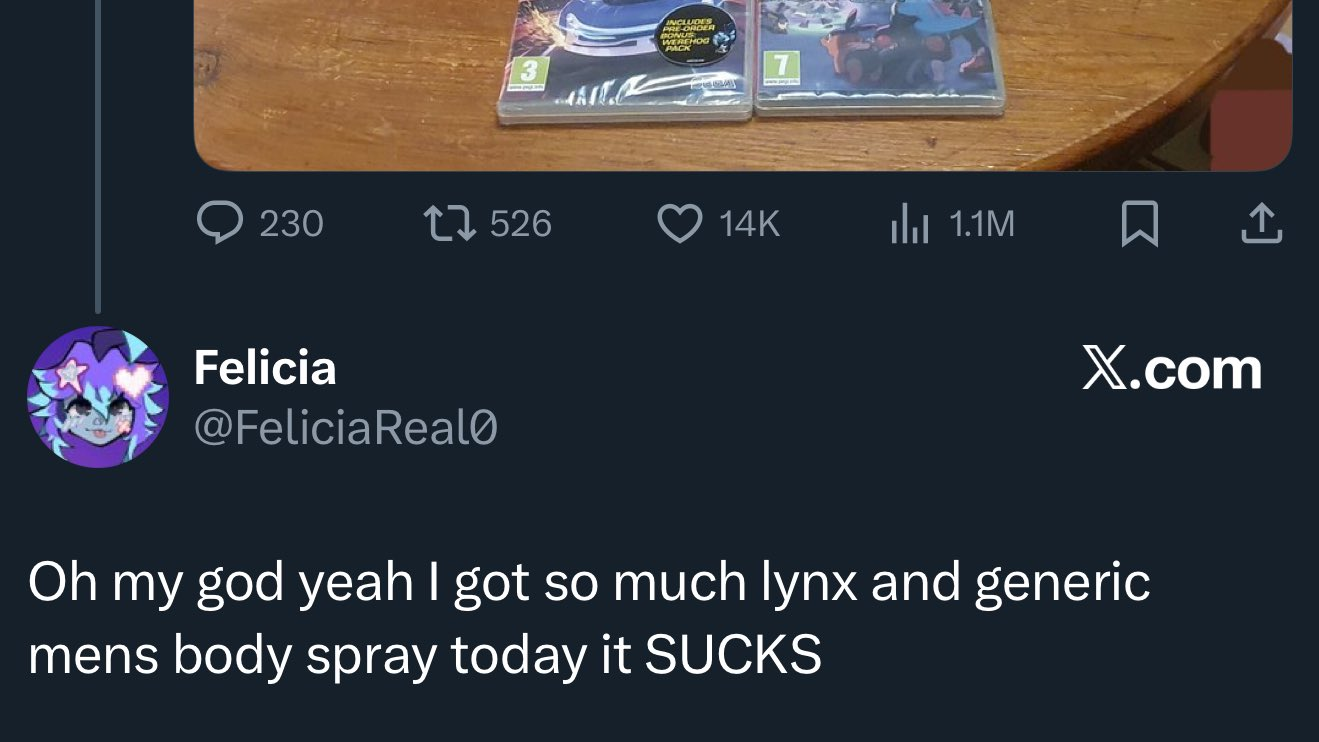Click the 1.1M views count
The height and width of the screenshot is (742, 1319).
(x=981, y=224)
